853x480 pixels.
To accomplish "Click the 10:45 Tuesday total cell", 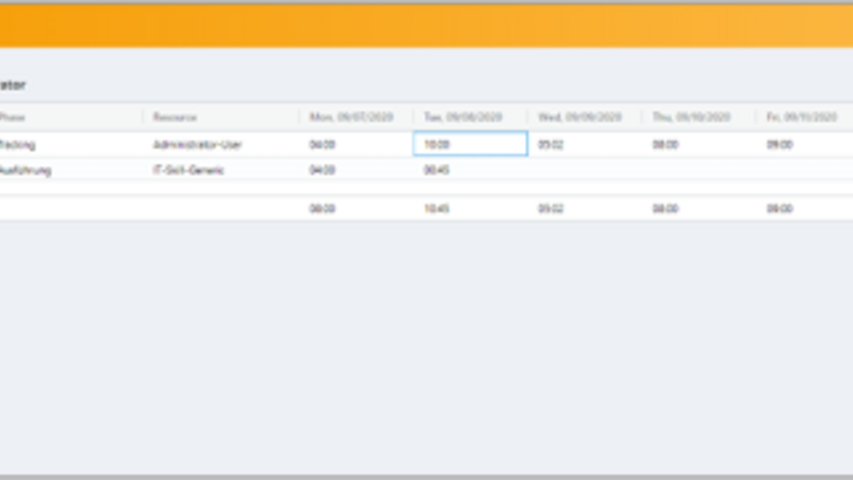I will (436, 209).
